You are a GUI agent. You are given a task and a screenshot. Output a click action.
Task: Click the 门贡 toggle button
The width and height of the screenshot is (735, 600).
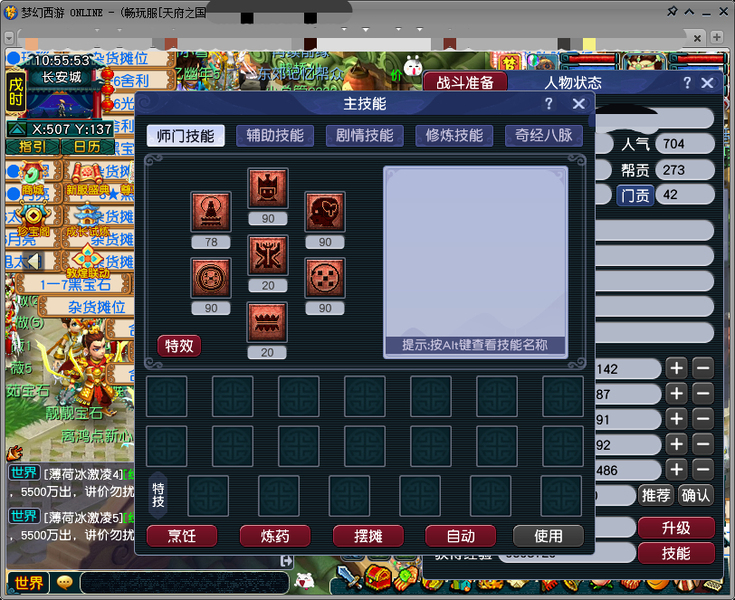[x=635, y=195]
